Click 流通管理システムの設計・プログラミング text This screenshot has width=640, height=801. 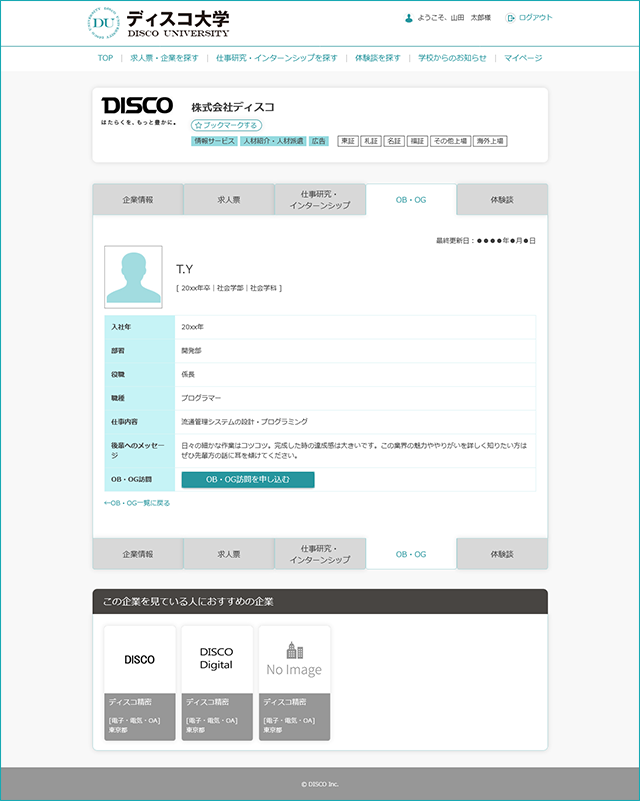[x=244, y=421]
